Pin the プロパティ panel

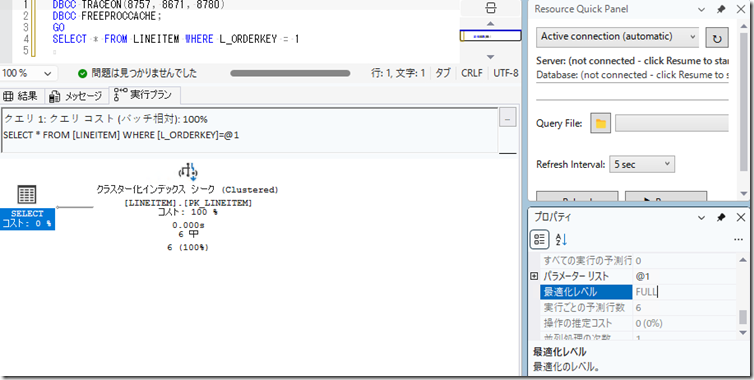pyautogui.click(x=721, y=217)
